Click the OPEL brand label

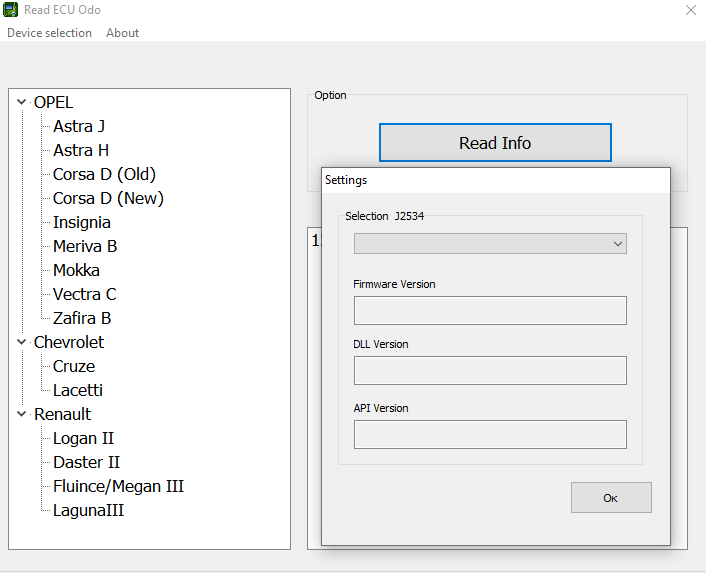coord(53,103)
